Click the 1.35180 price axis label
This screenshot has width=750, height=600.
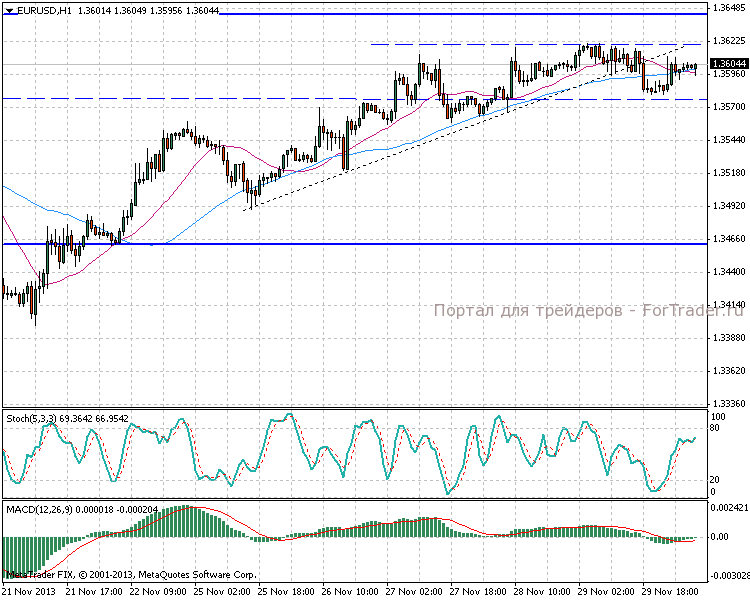click(x=729, y=173)
